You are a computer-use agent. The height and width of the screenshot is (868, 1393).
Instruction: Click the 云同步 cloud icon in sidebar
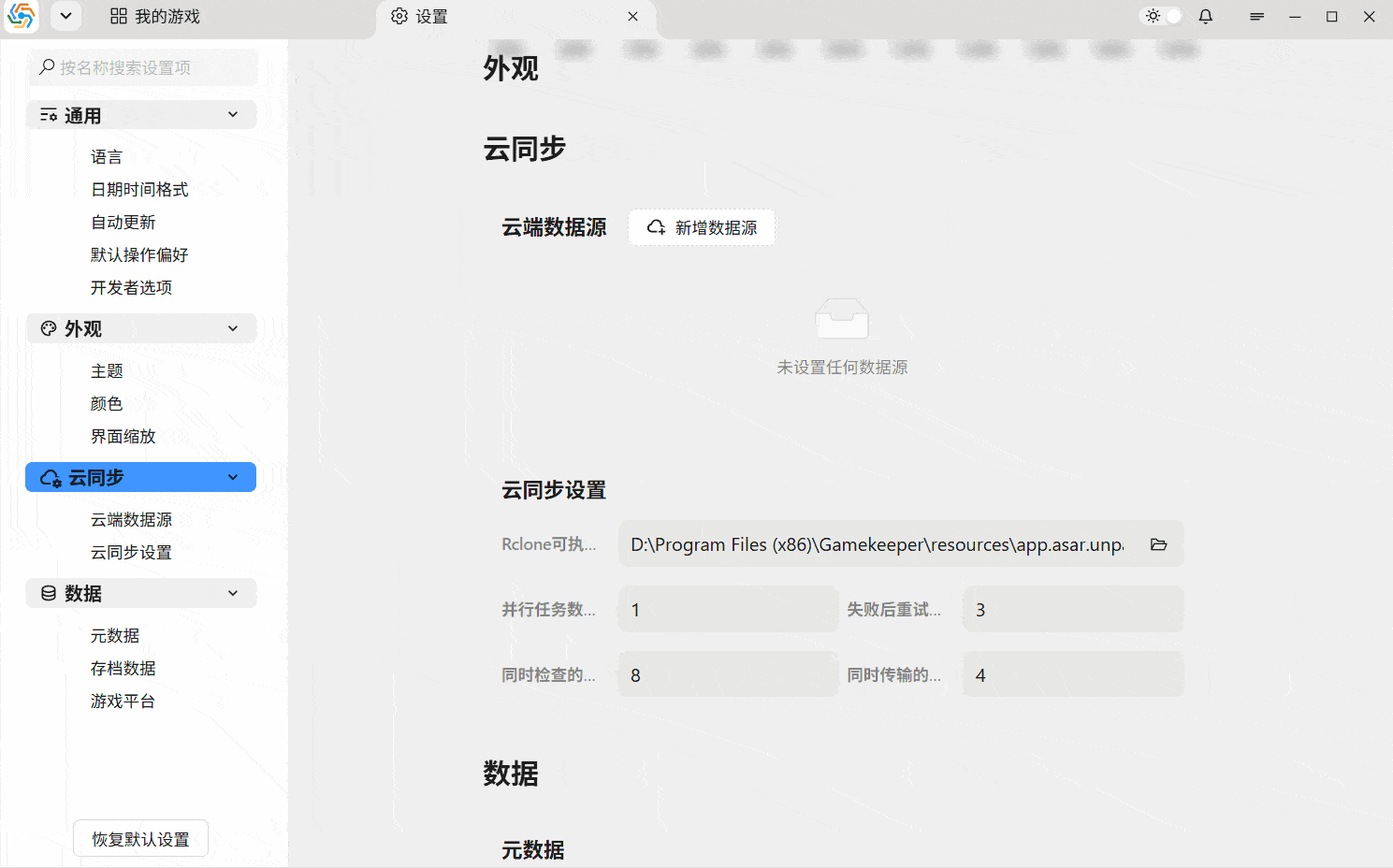coord(49,477)
